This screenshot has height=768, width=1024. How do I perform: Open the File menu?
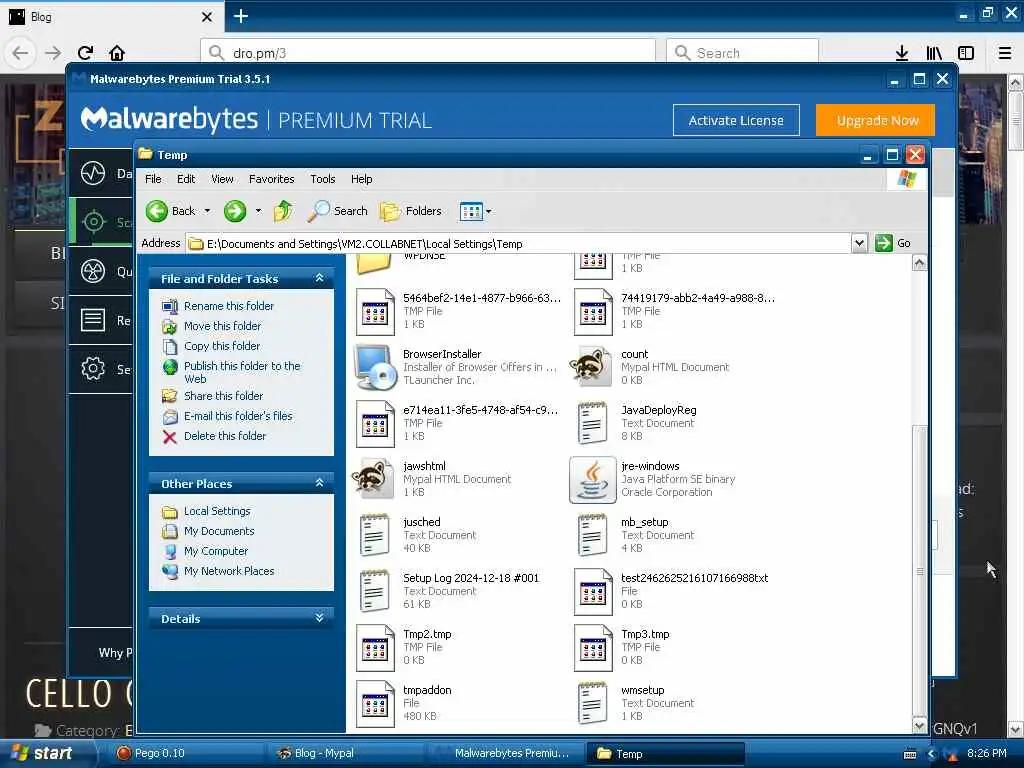153,179
